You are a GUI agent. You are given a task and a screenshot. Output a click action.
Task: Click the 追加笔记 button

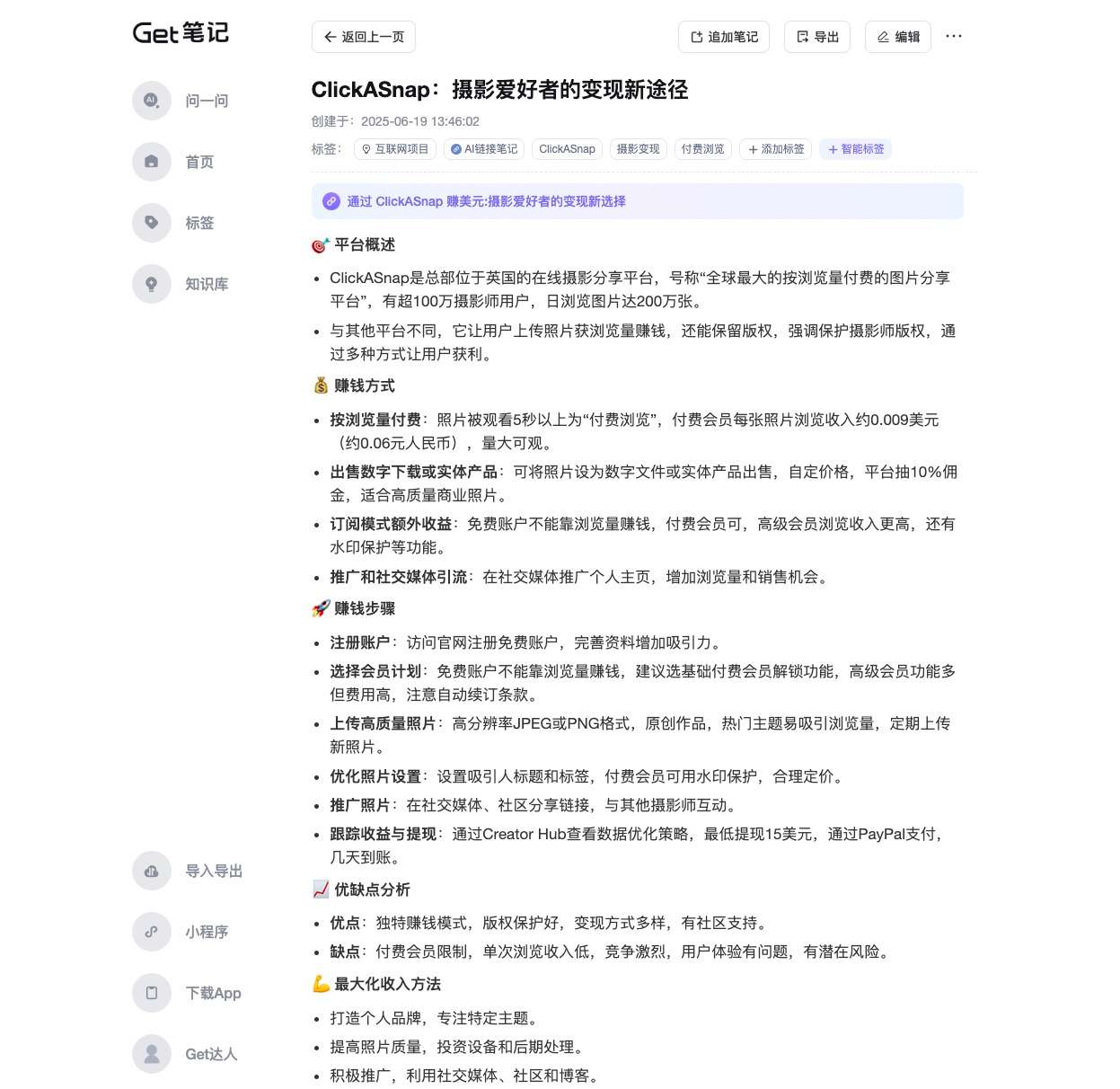point(724,37)
